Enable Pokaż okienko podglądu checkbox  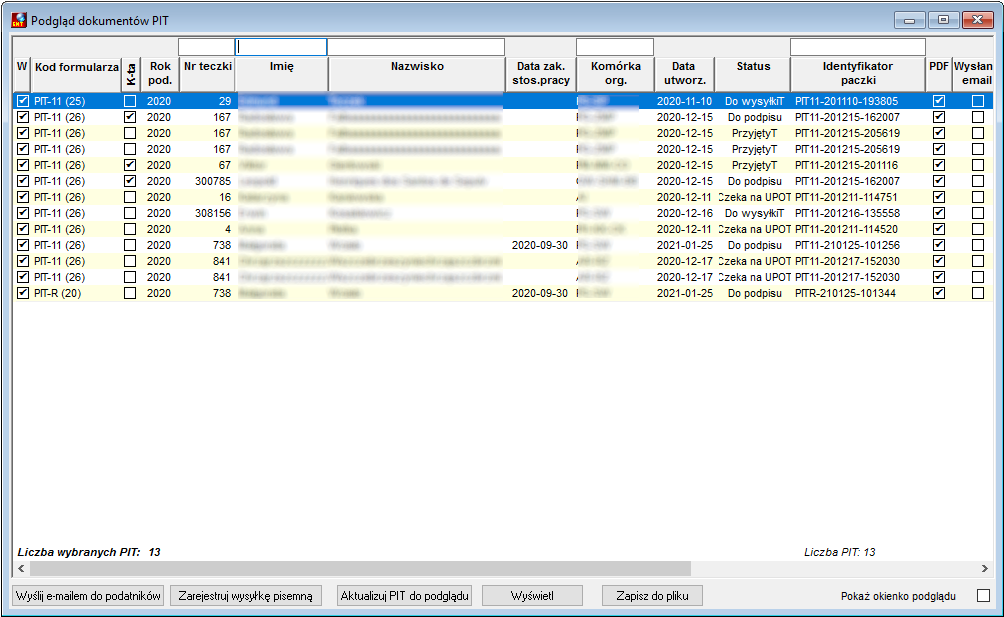click(x=984, y=596)
